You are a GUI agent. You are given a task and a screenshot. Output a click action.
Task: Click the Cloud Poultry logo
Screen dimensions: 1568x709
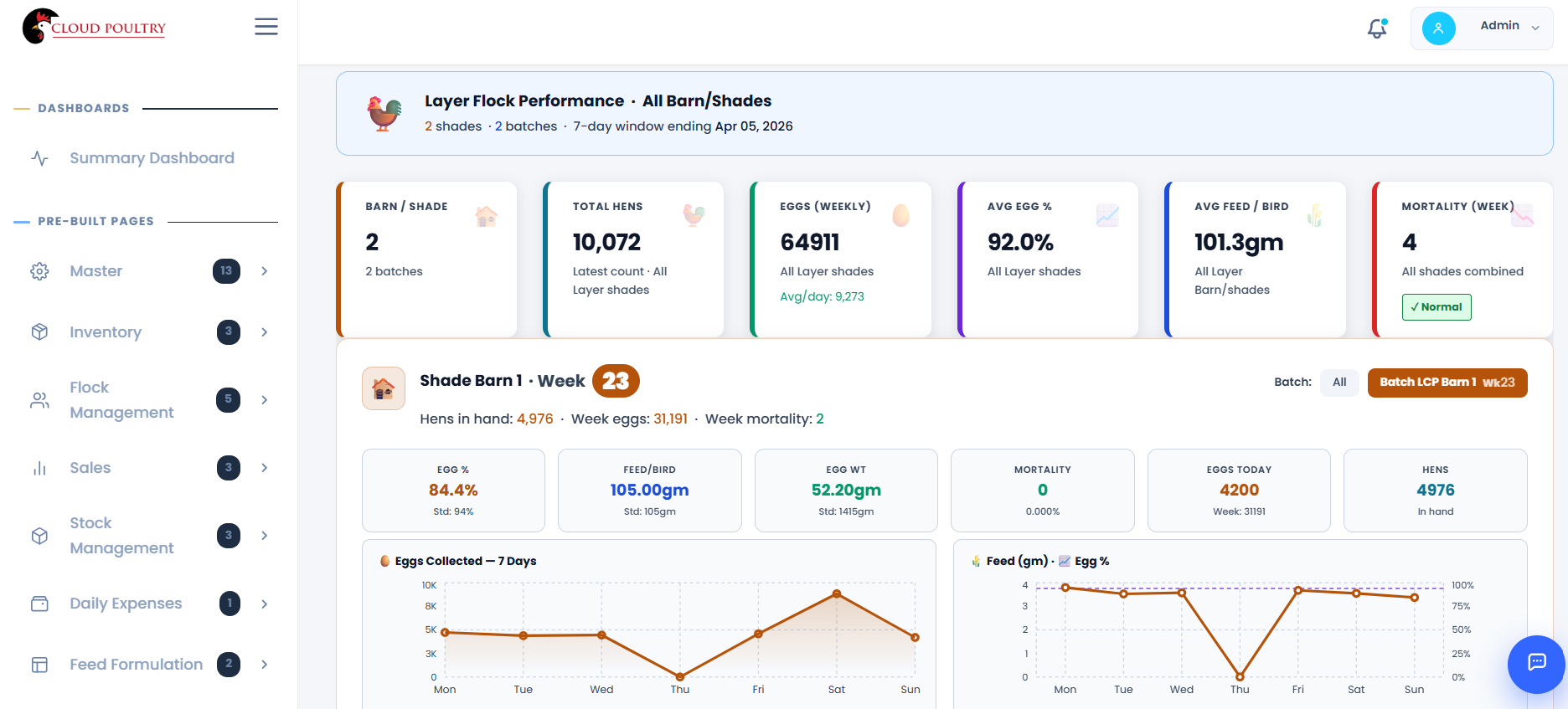(94, 27)
